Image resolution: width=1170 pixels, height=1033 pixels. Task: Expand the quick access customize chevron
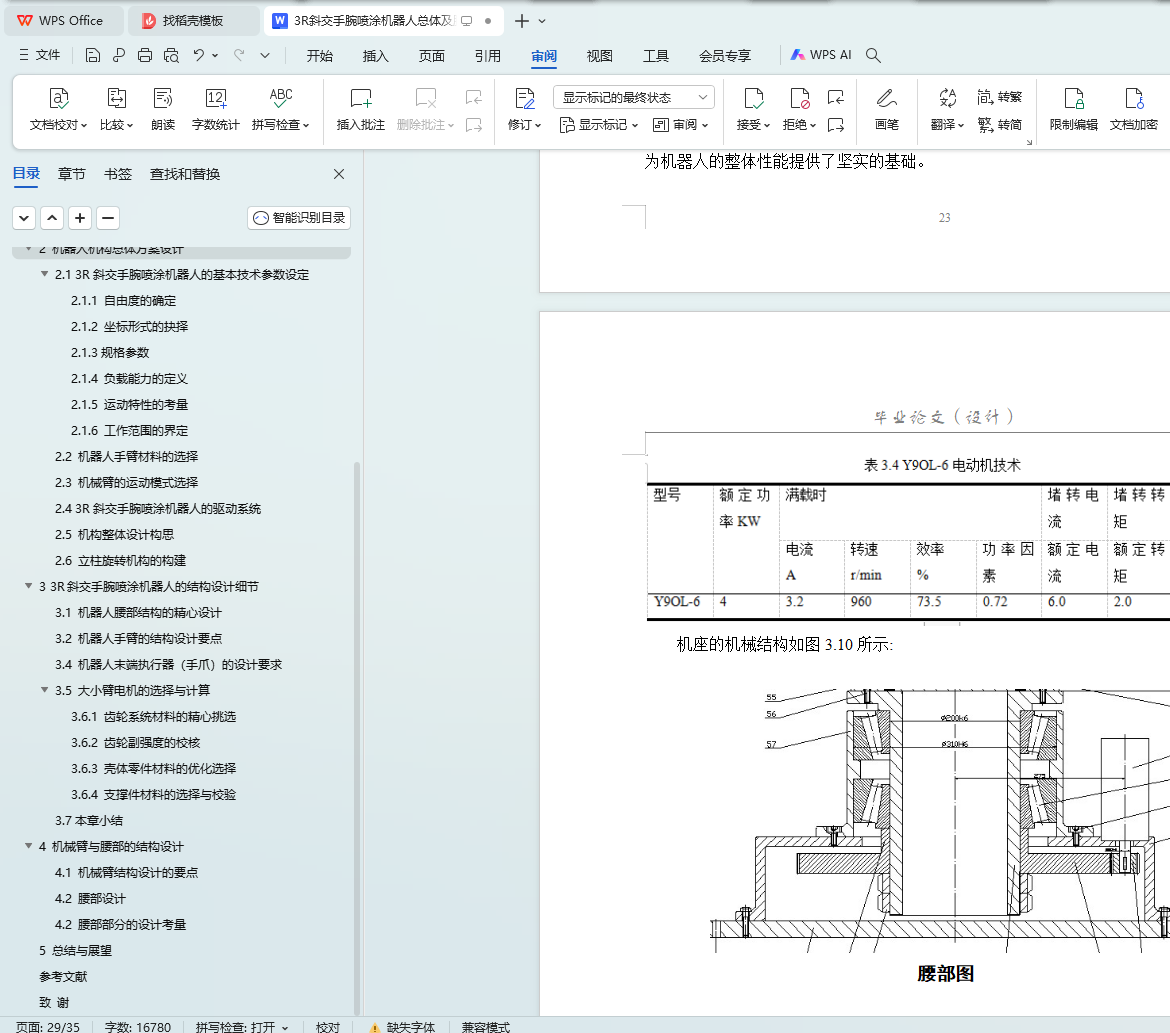[265, 55]
